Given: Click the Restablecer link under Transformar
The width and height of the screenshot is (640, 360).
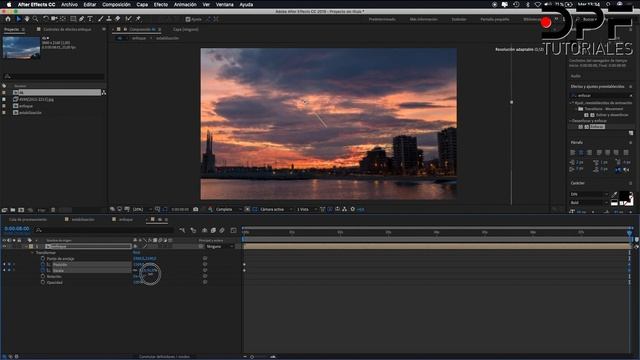Looking at the screenshot, I should click(x=136, y=253).
